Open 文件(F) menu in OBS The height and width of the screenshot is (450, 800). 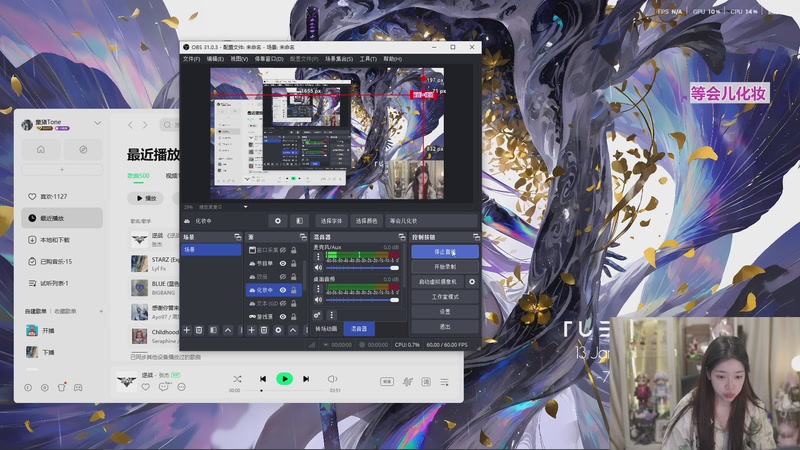point(191,59)
